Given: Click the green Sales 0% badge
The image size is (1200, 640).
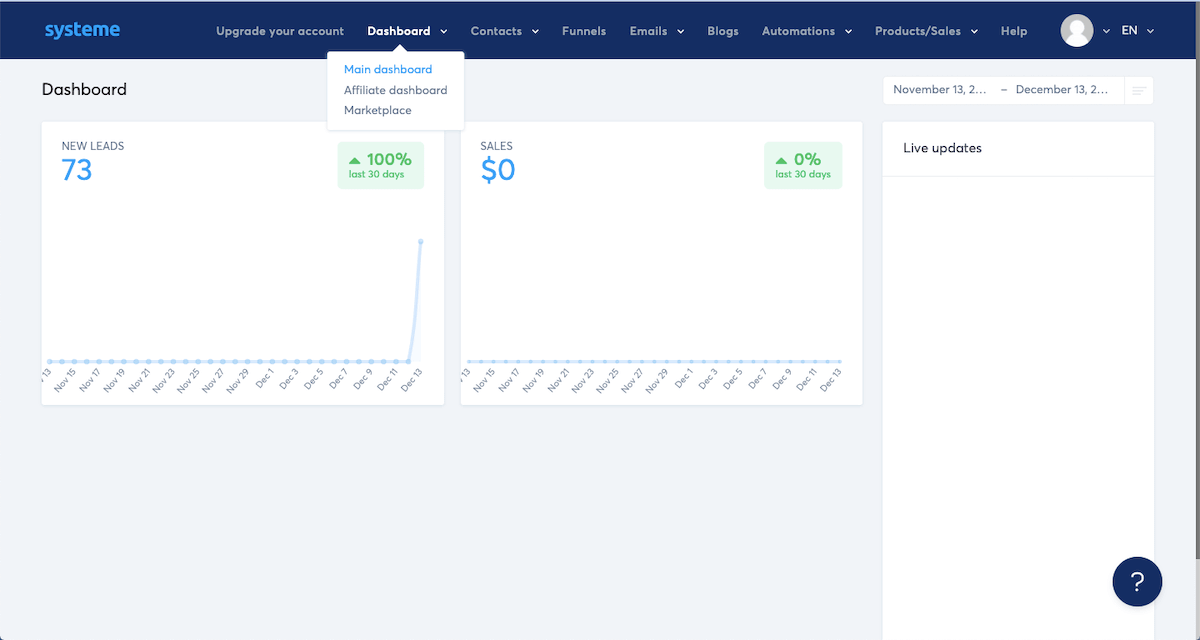Looking at the screenshot, I should pos(803,165).
